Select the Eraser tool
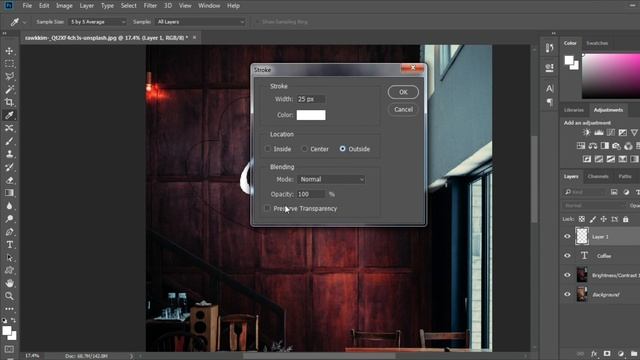The width and height of the screenshot is (640, 360). [9, 180]
